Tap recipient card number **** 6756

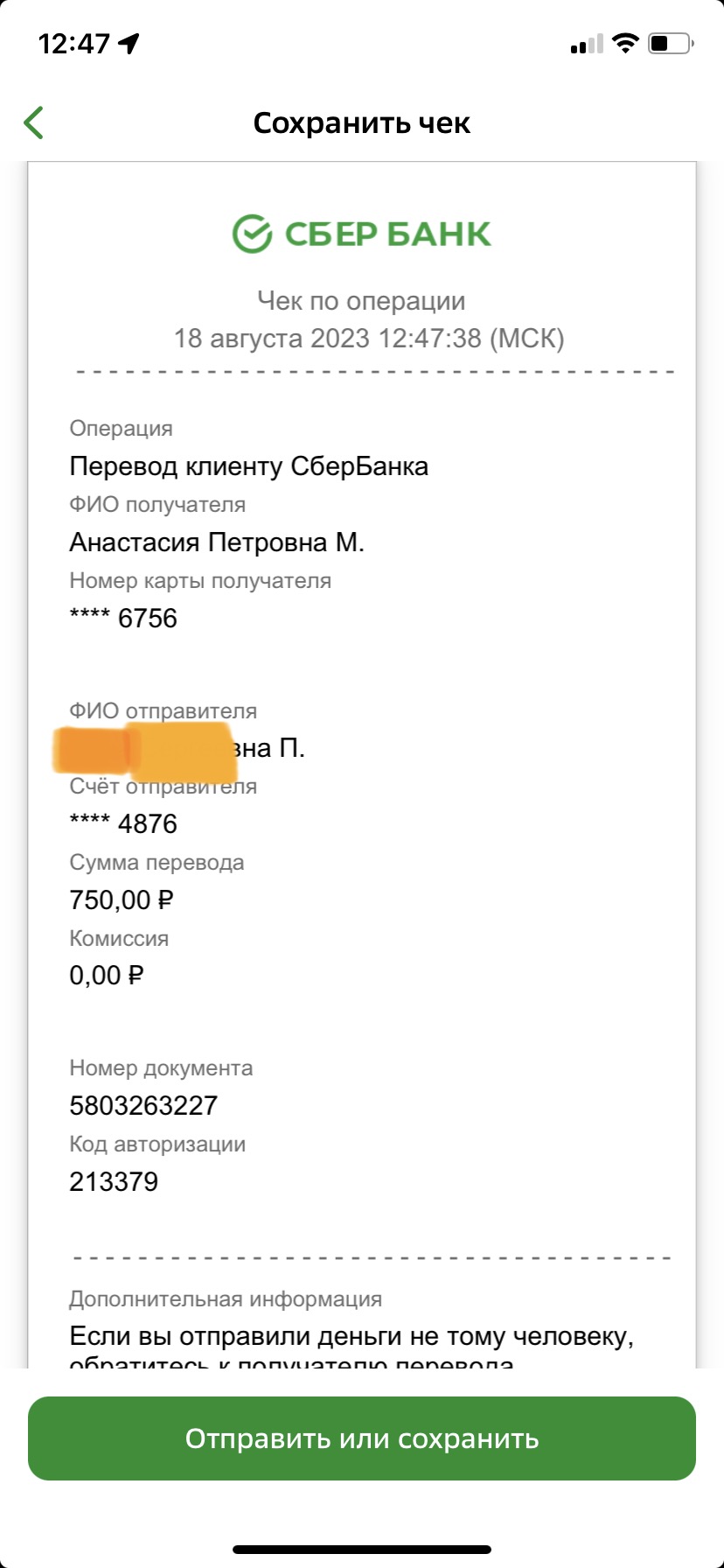coord(123,618)
